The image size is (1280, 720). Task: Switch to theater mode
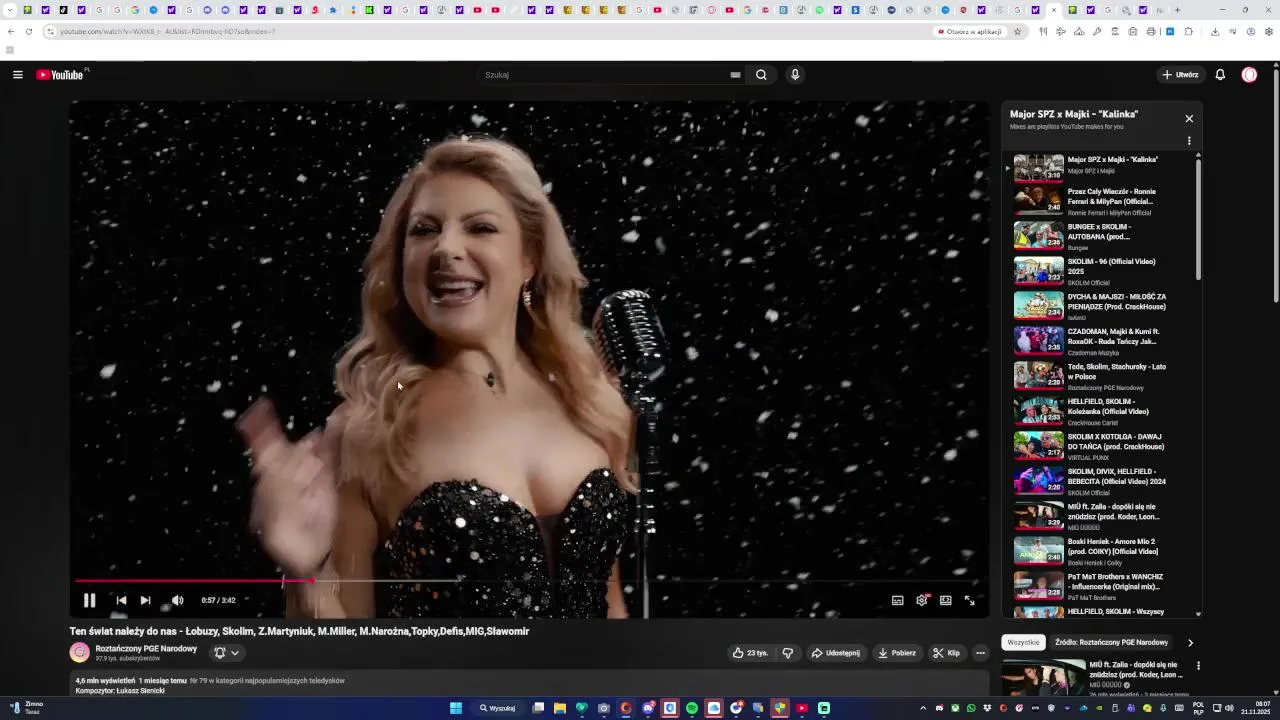[945, 600]
